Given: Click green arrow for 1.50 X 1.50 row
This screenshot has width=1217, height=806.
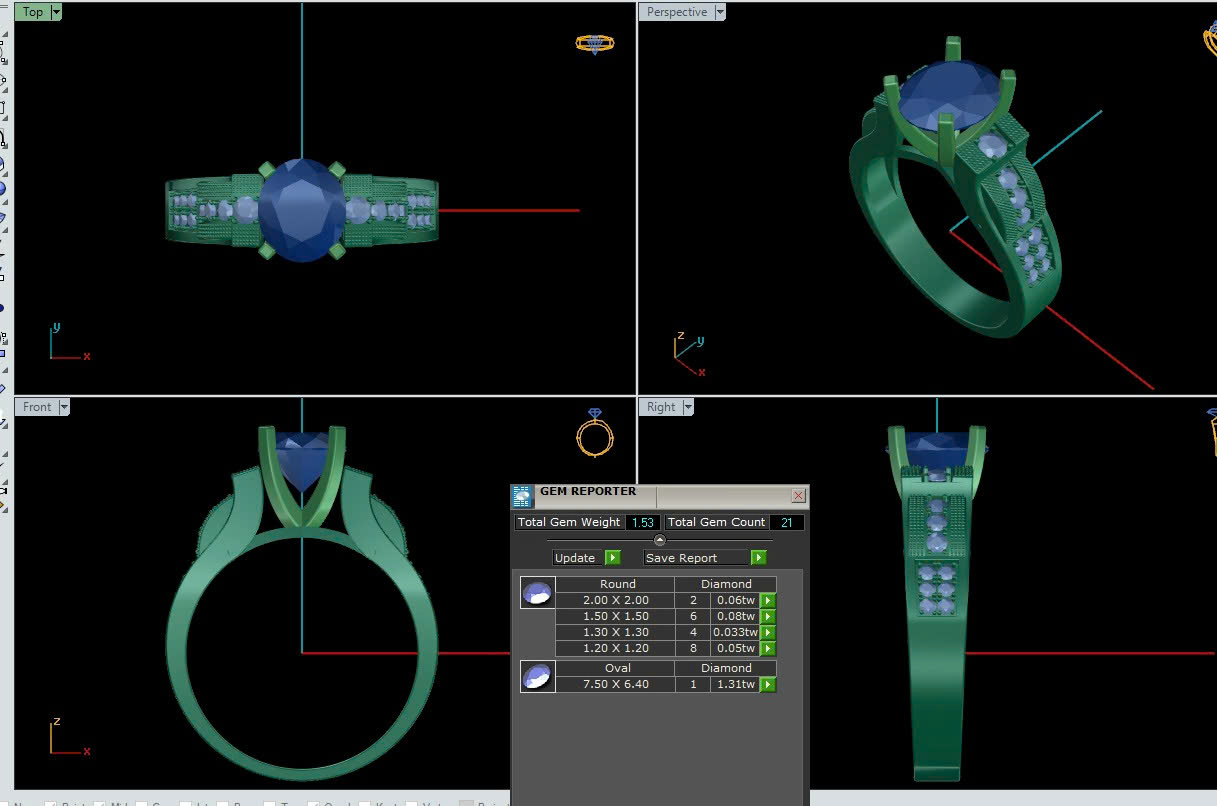Looking at the screenshot, I should [x=767, y=617].
